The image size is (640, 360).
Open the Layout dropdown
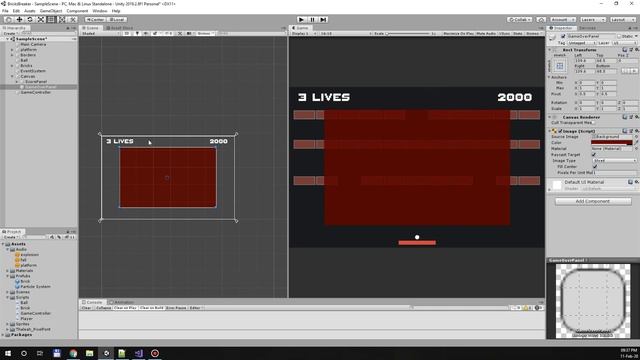622,20
